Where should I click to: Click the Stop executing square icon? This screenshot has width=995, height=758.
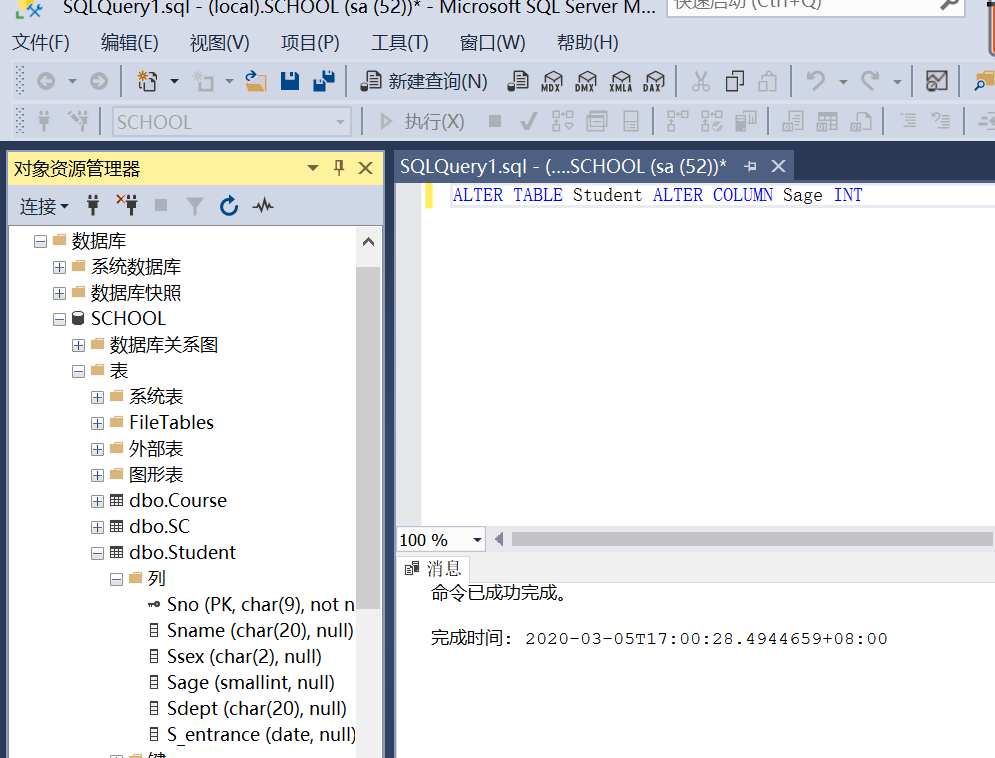point(495,121)
